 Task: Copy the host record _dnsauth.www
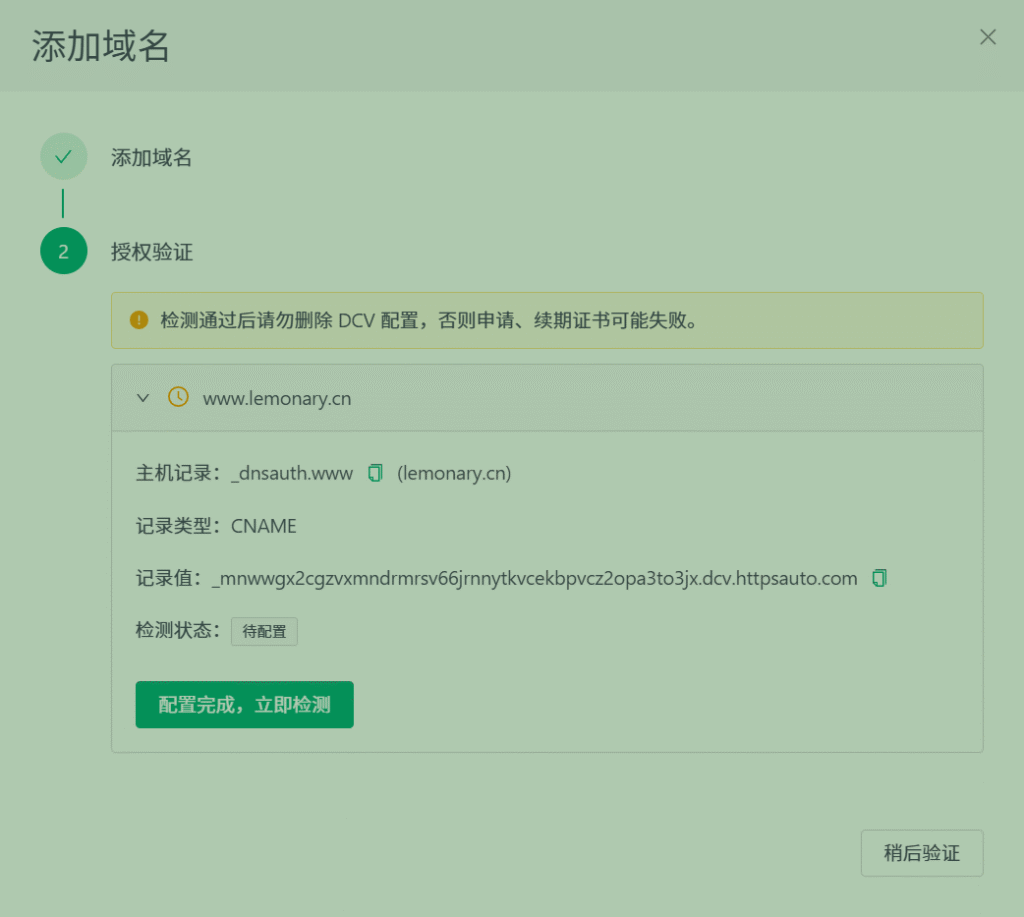pyautogui.click(x=376, y=473)
